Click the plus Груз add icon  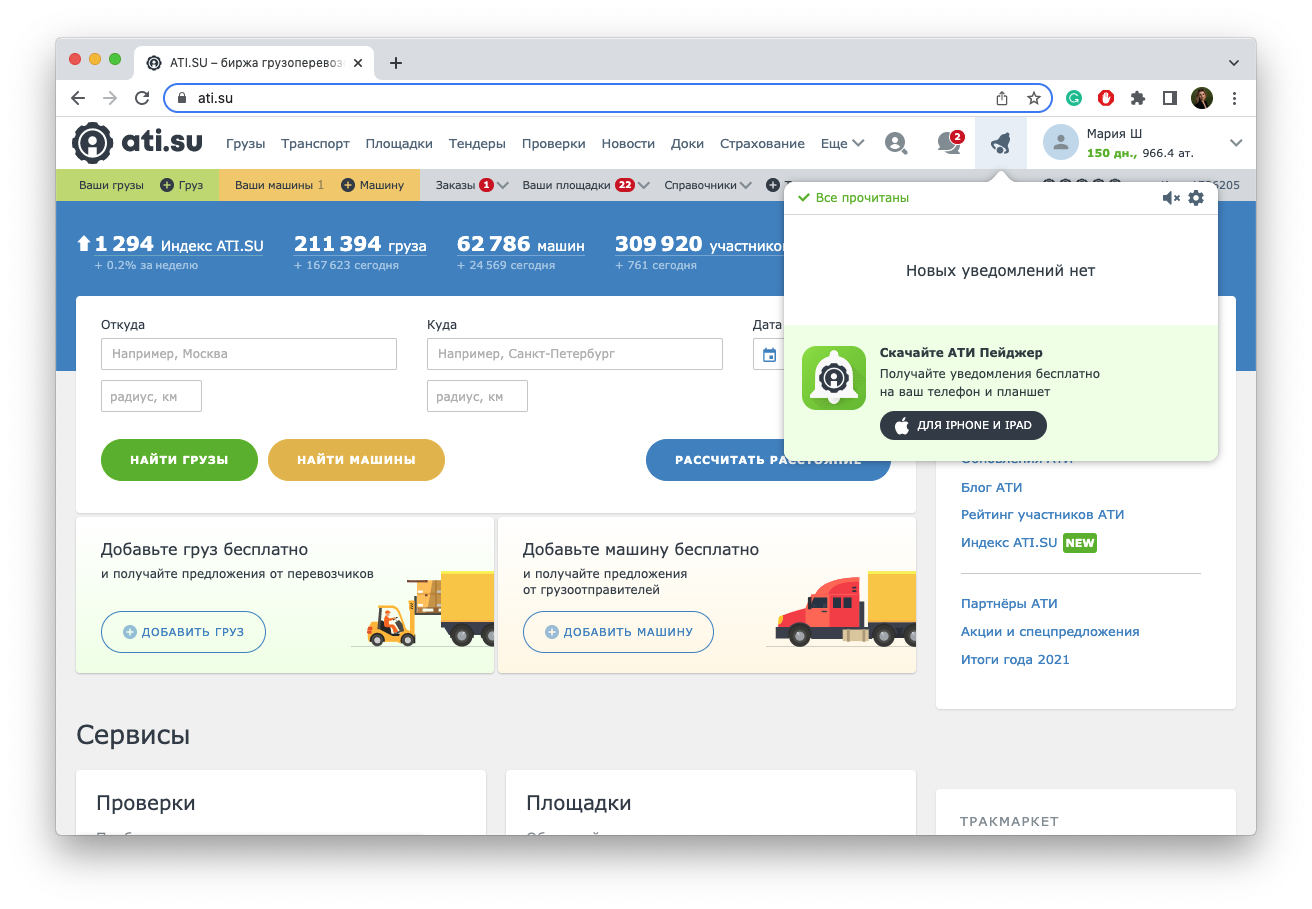click(167, 185)
